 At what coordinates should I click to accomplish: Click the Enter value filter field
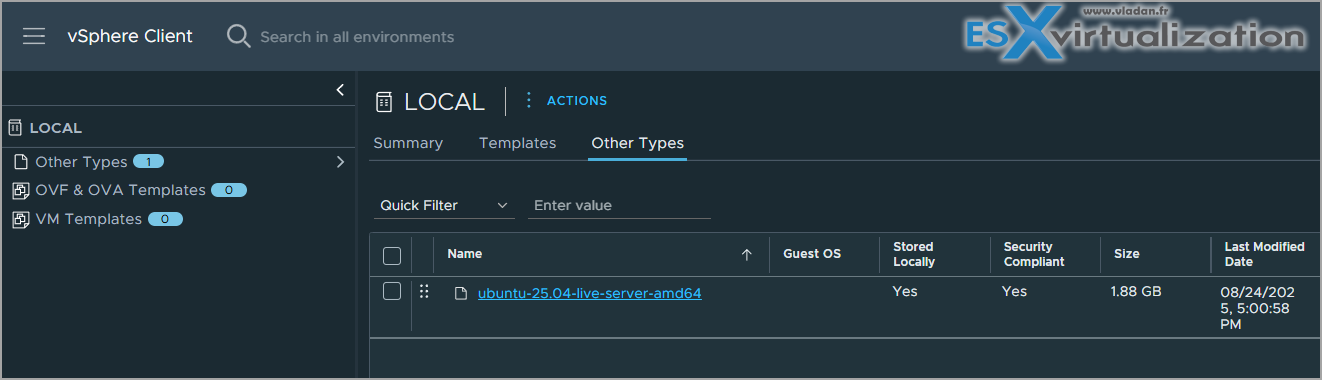(619, 205)
